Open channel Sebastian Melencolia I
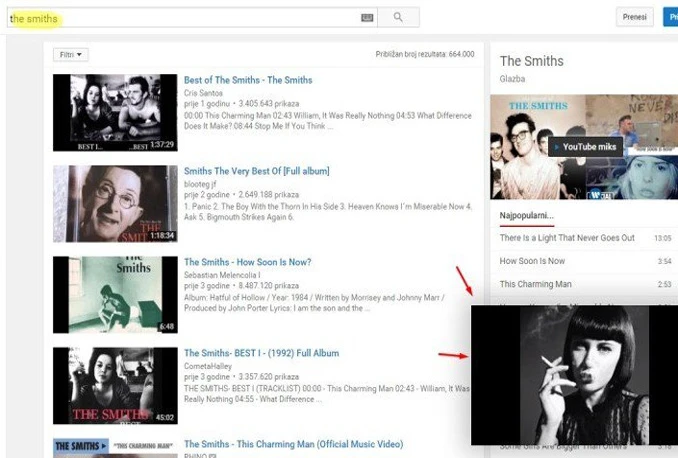 [222, 275]
